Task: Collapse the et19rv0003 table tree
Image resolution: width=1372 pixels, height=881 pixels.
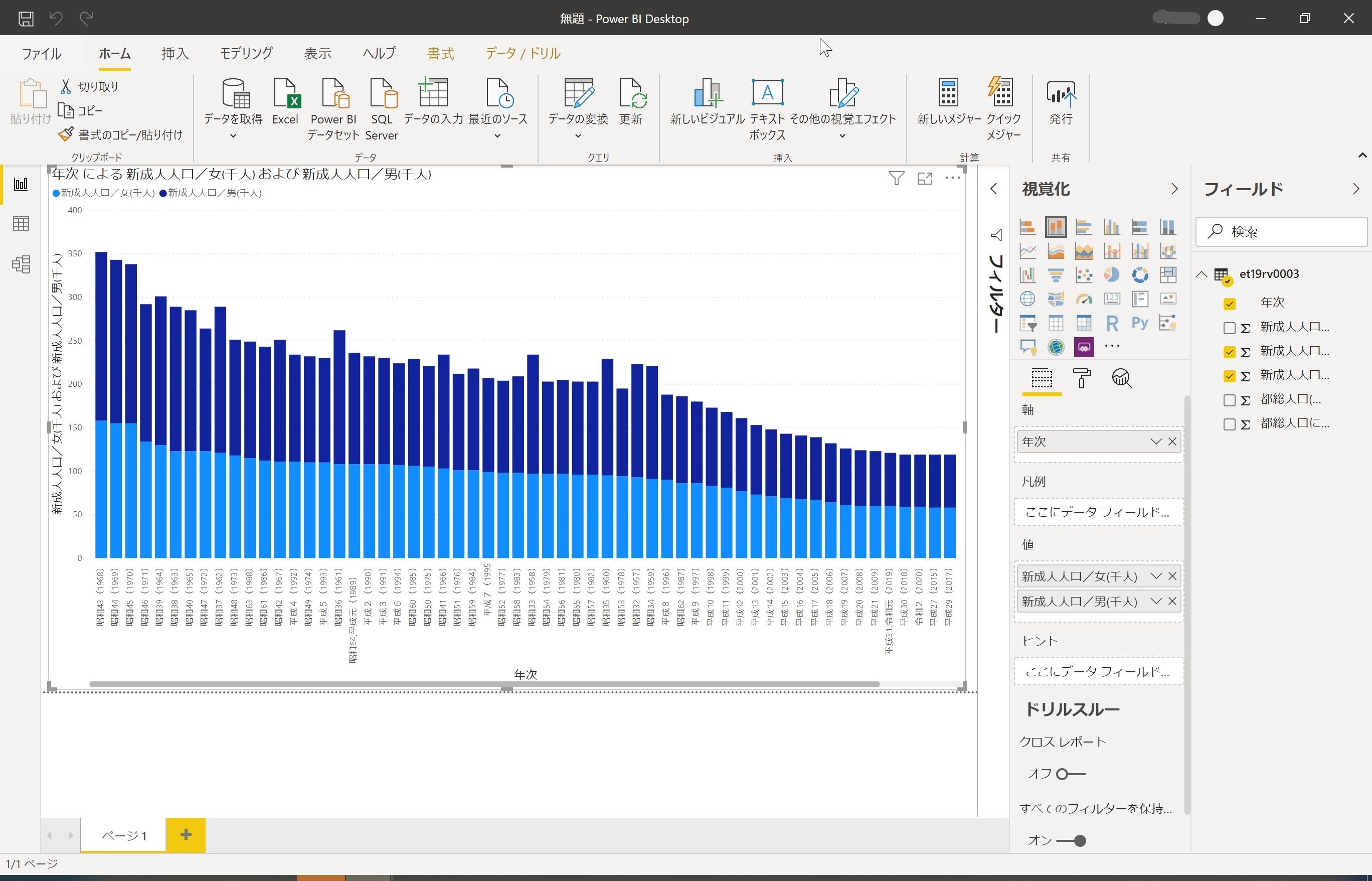Action: [1202, 274]
